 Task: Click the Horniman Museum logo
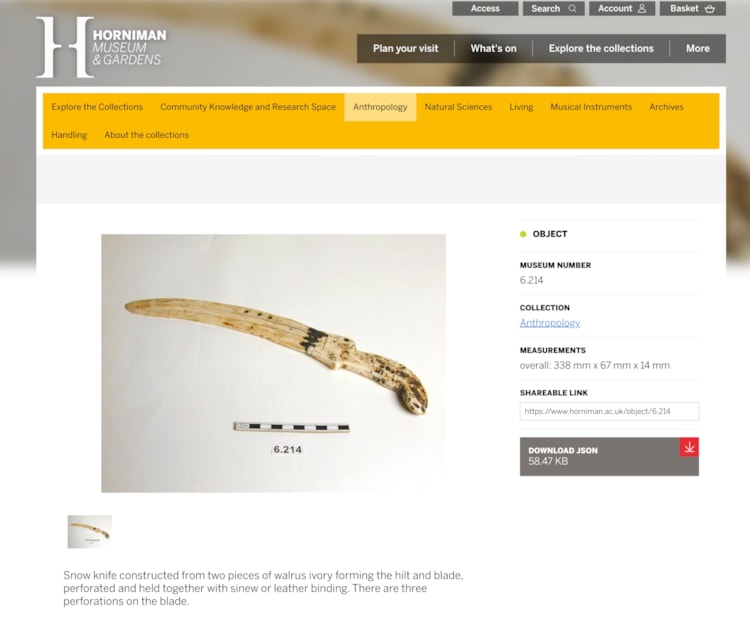click(101, 47)
